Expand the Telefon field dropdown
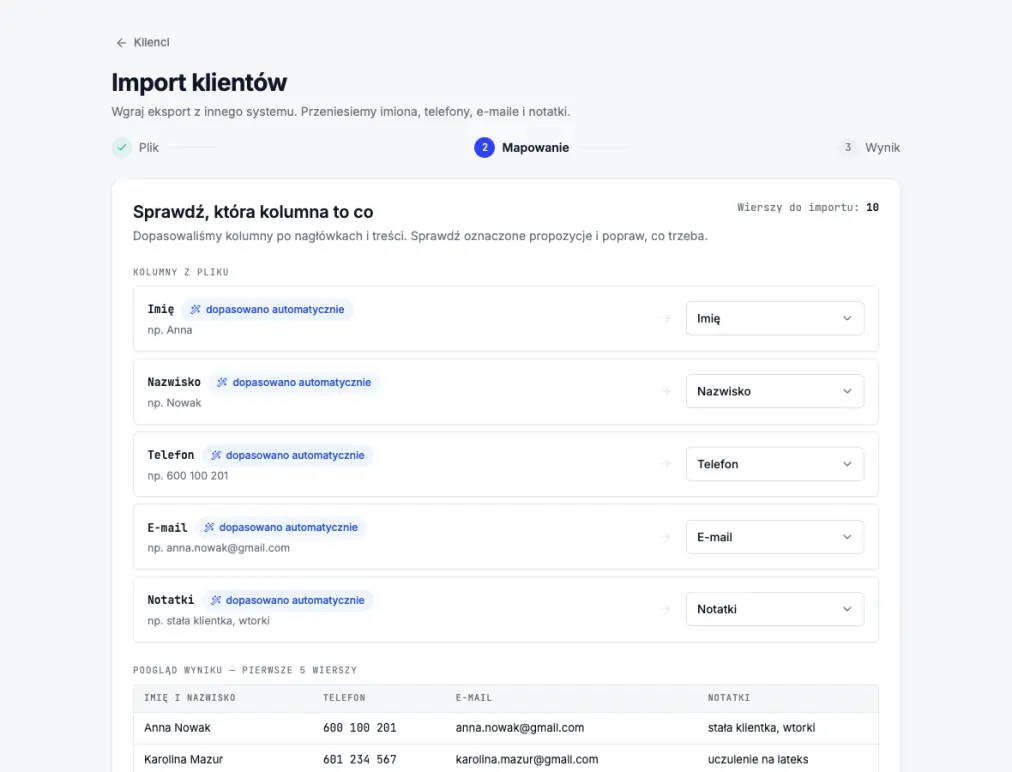Screen dimensions: 1012x772 coord(774,464)
